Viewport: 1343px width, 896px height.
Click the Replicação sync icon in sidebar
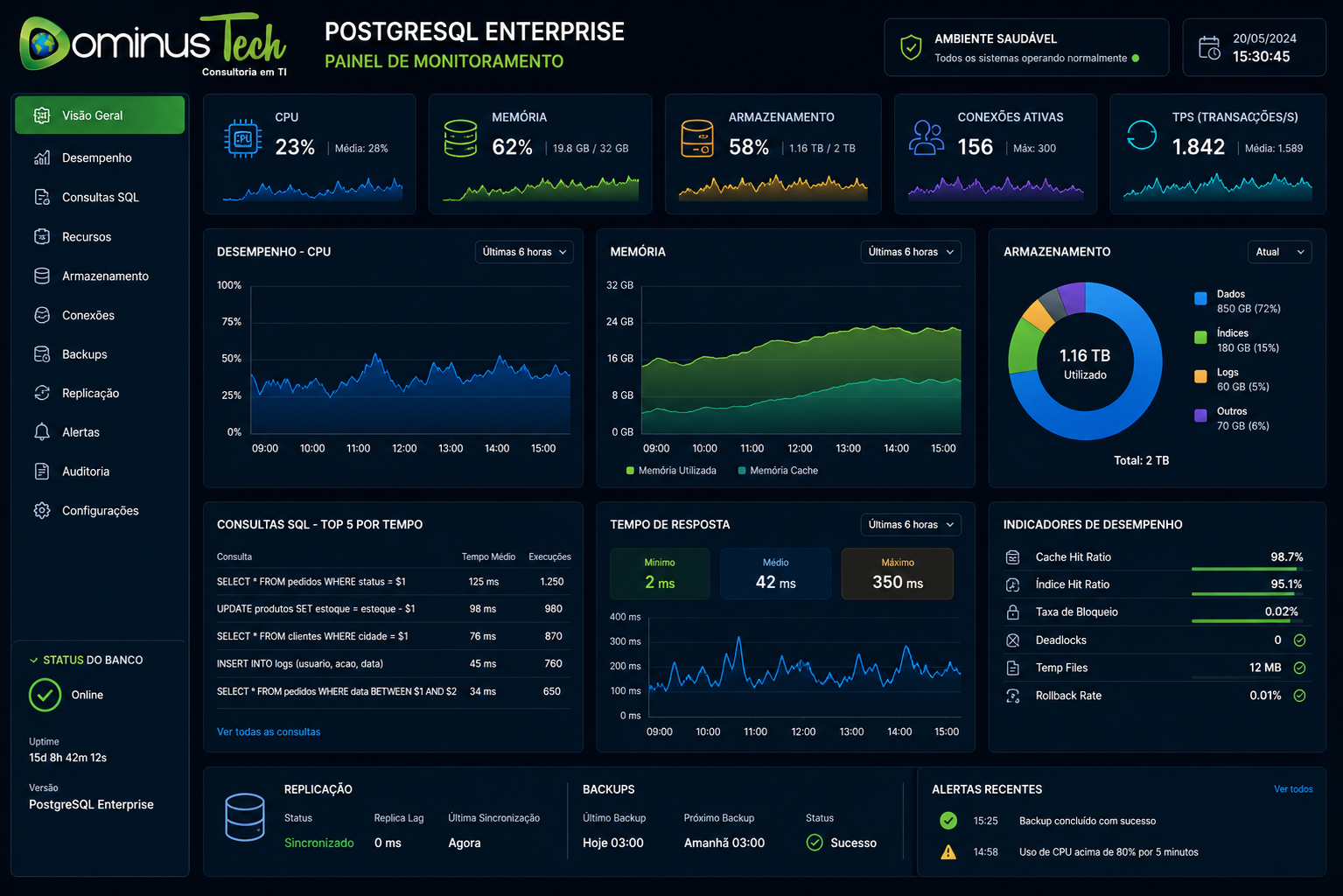click(42, 393)
